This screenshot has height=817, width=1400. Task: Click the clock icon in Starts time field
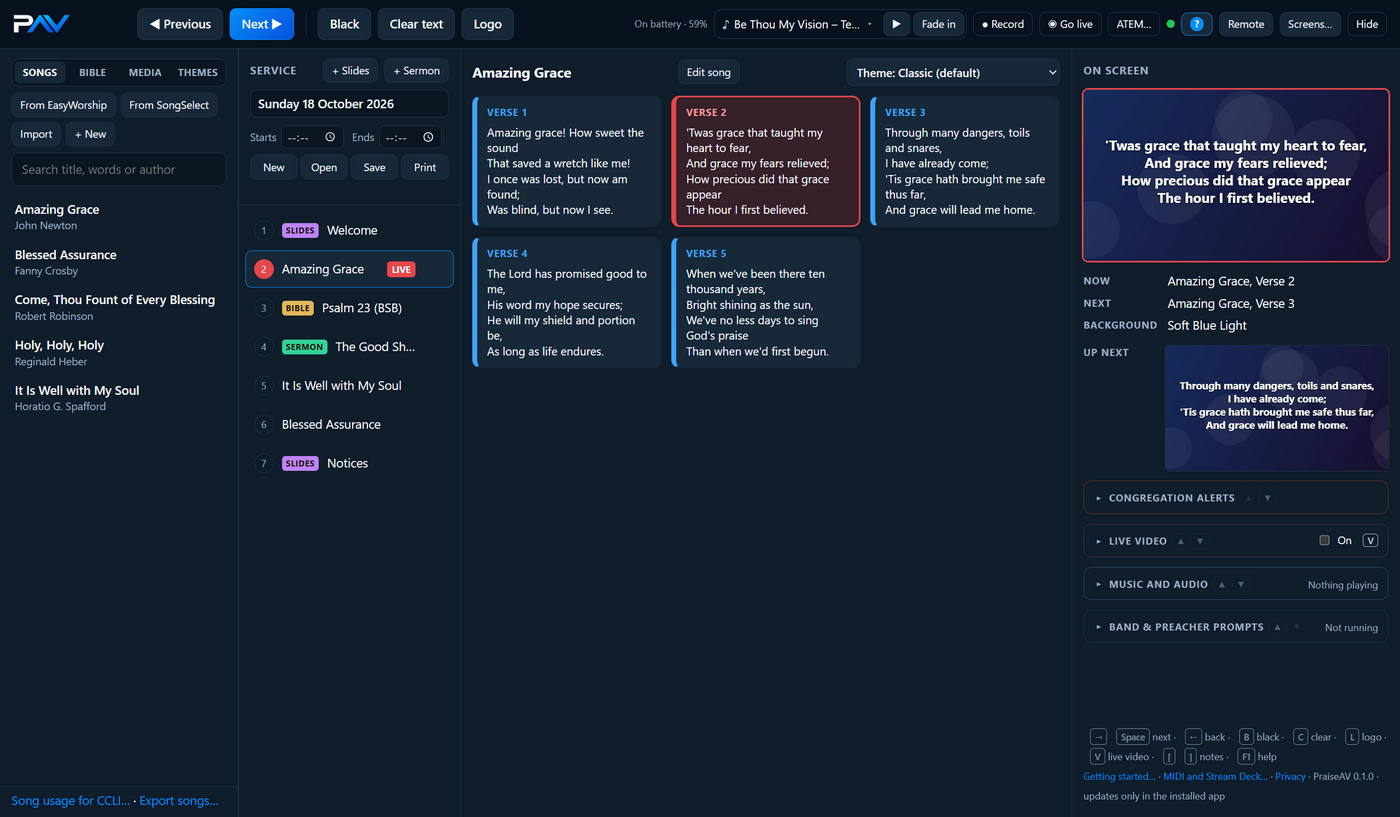point(330,137)
